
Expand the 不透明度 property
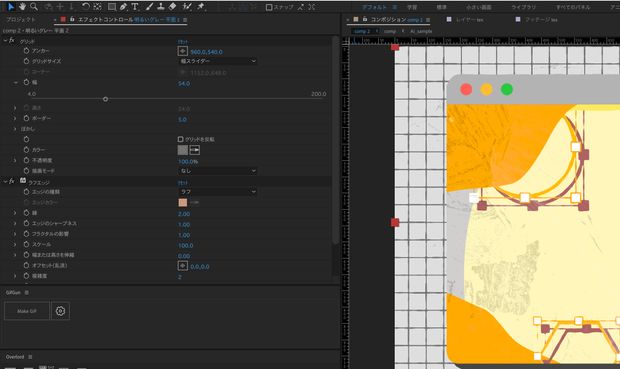(15, 160)
